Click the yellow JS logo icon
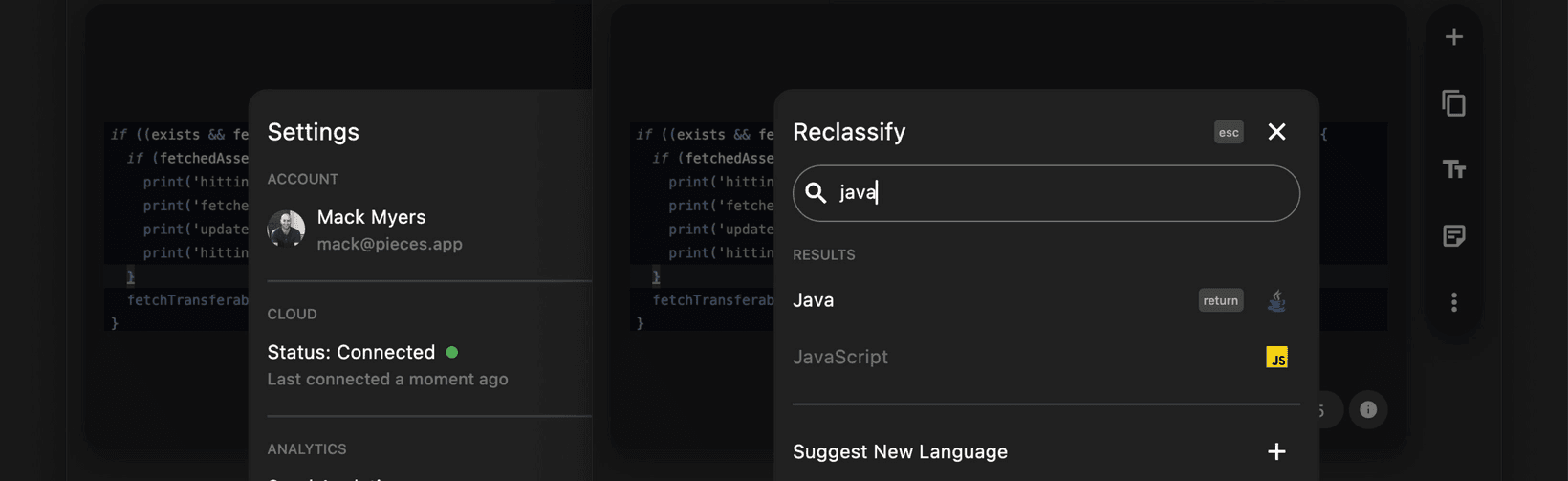 (1276, 357)
